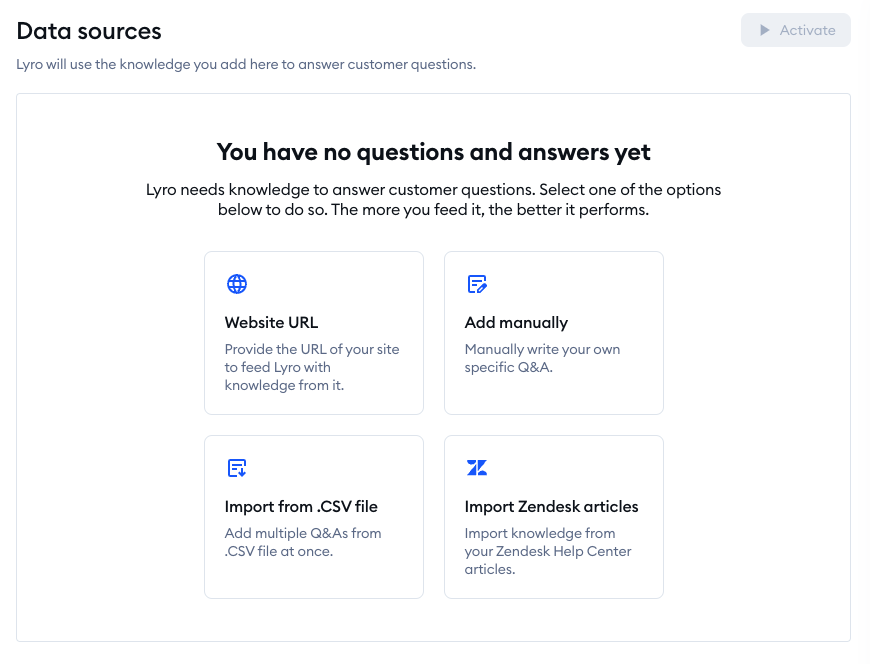Select the Website URL data source card

point(313,332)
